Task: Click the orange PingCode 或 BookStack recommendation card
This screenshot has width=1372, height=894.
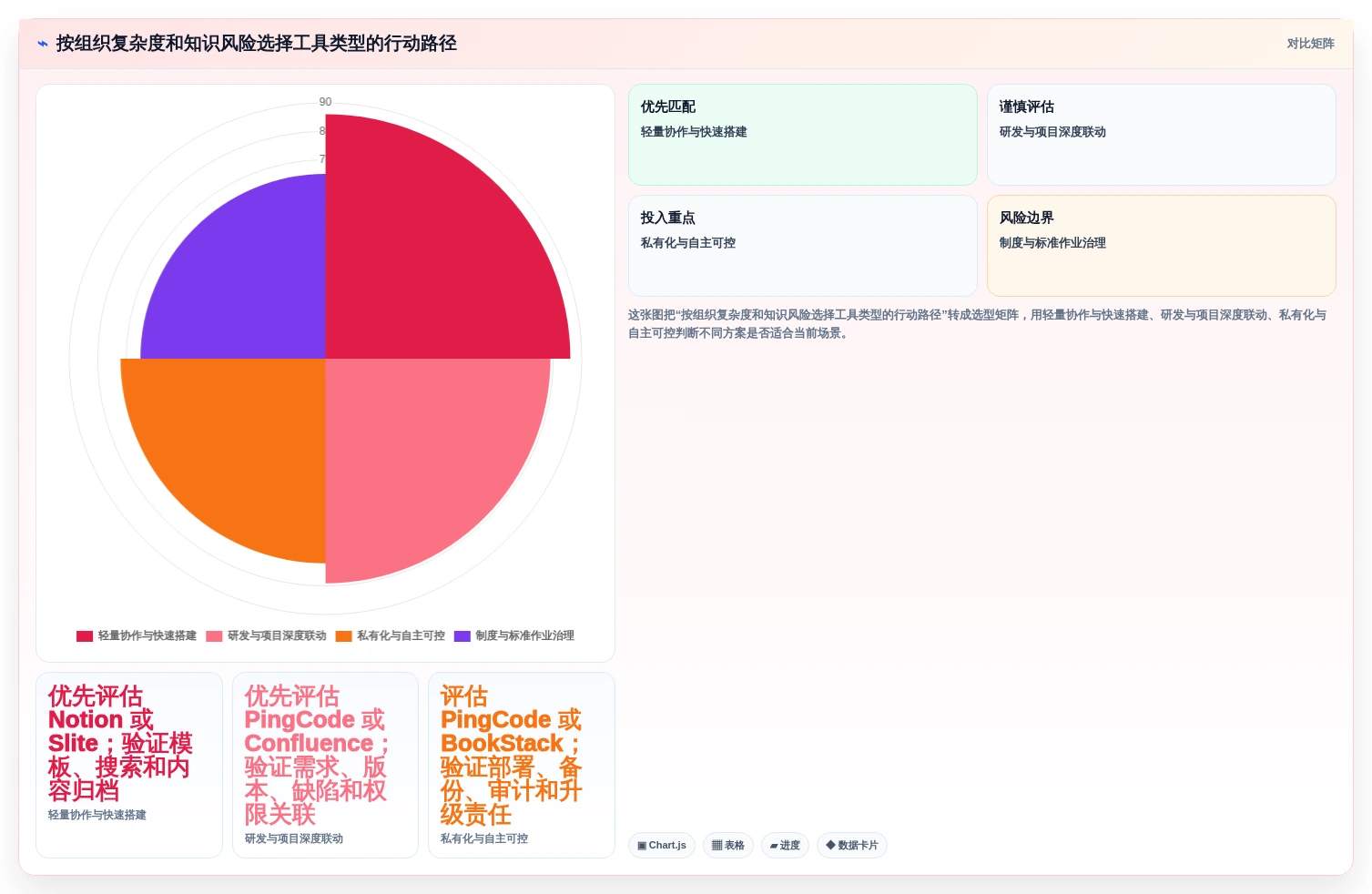Action: tap(522, 765)
